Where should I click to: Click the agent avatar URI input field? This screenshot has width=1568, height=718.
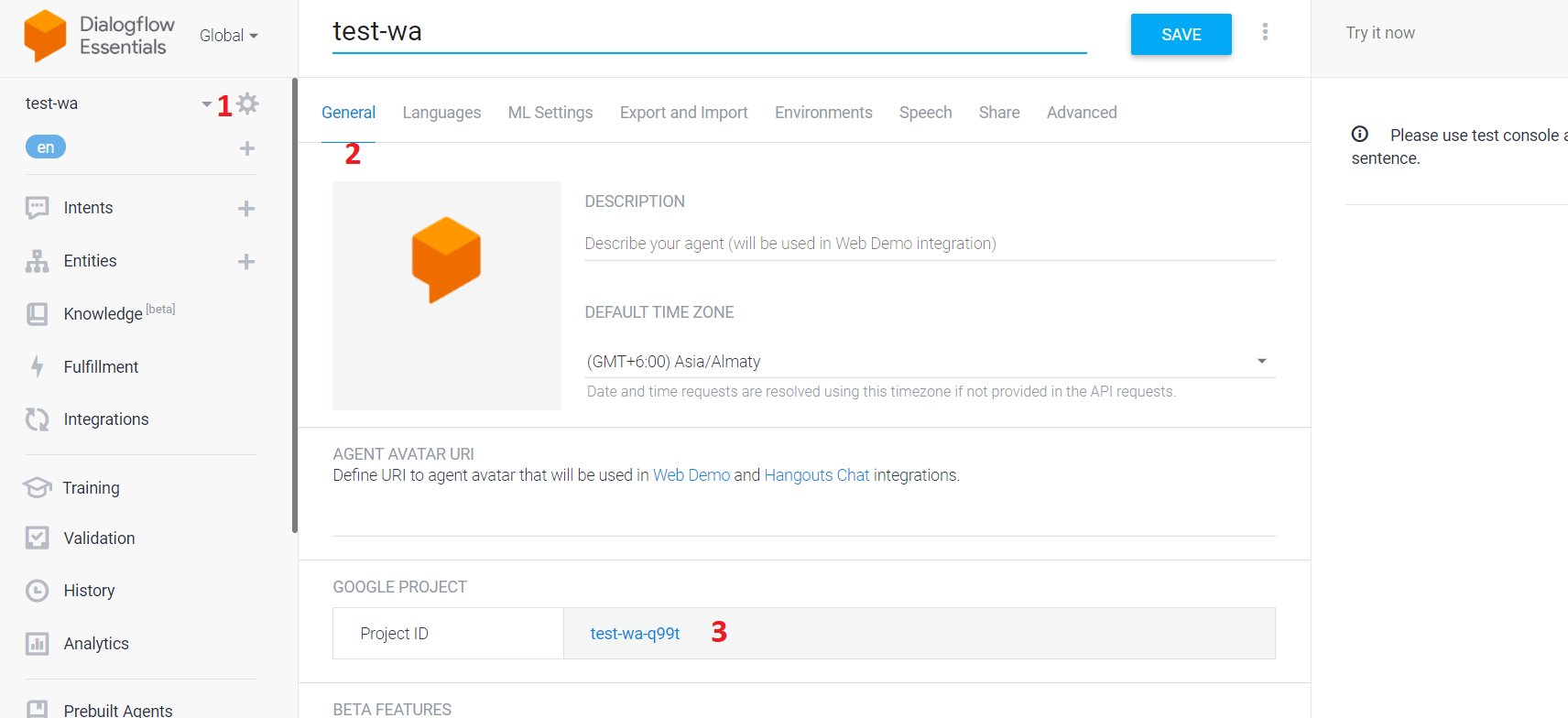(x=804, y=517)
